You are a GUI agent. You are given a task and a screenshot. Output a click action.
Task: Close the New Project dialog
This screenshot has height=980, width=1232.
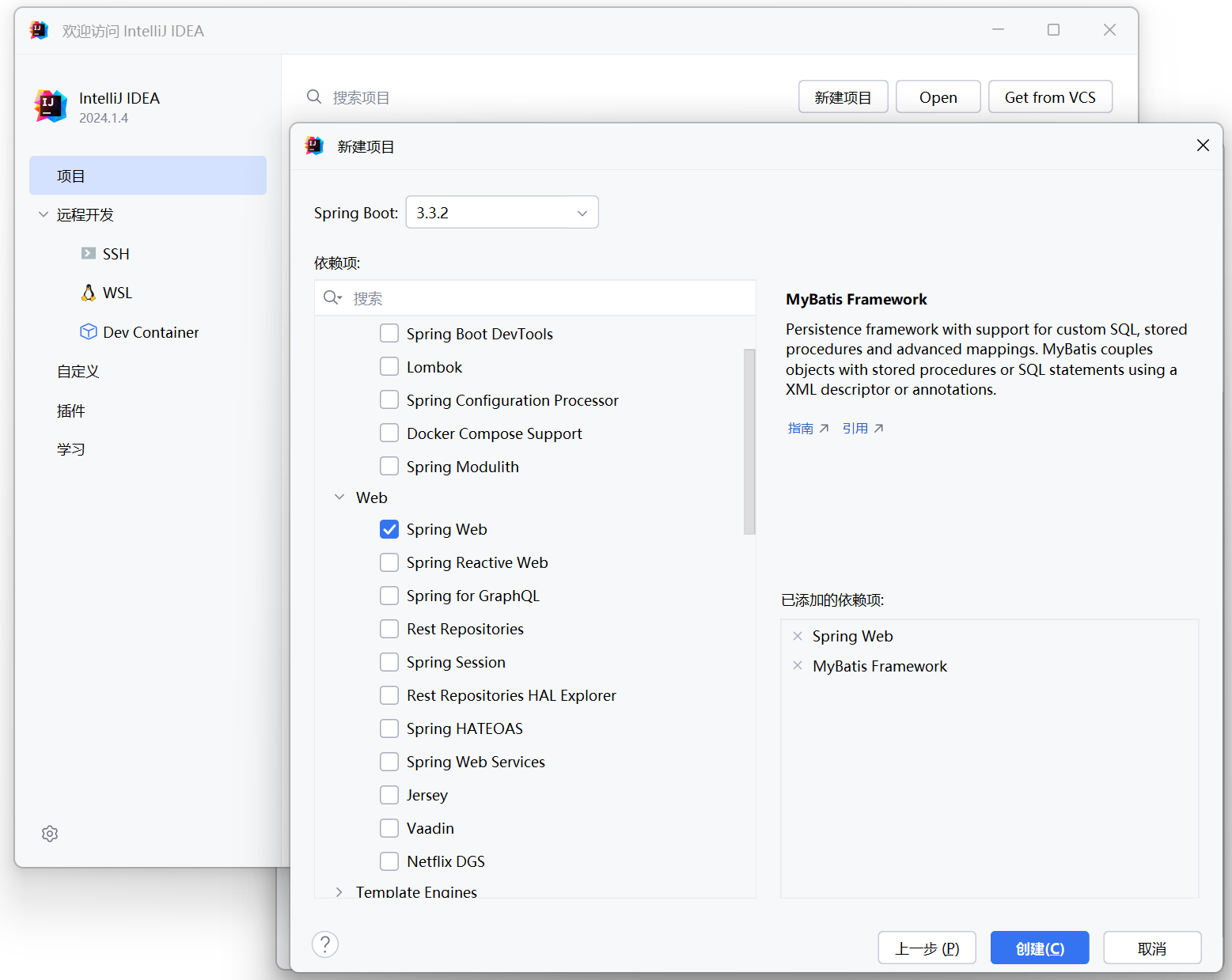coord(1203,146)
